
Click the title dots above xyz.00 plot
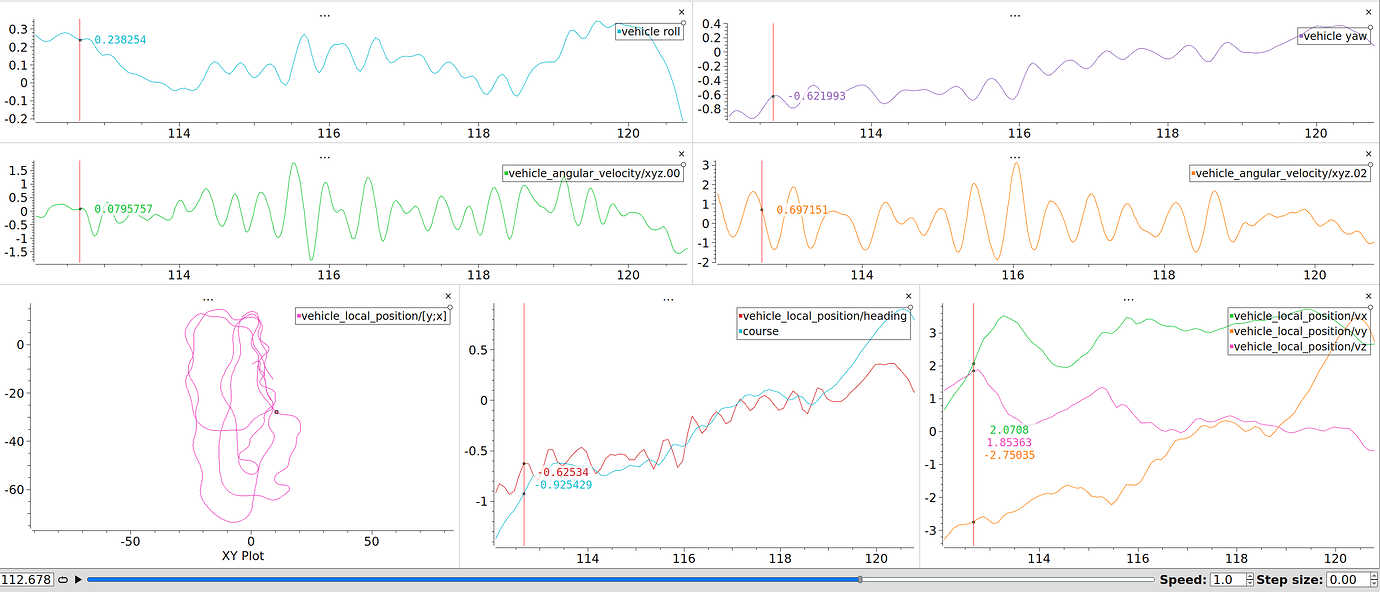(x=324, y=156)
